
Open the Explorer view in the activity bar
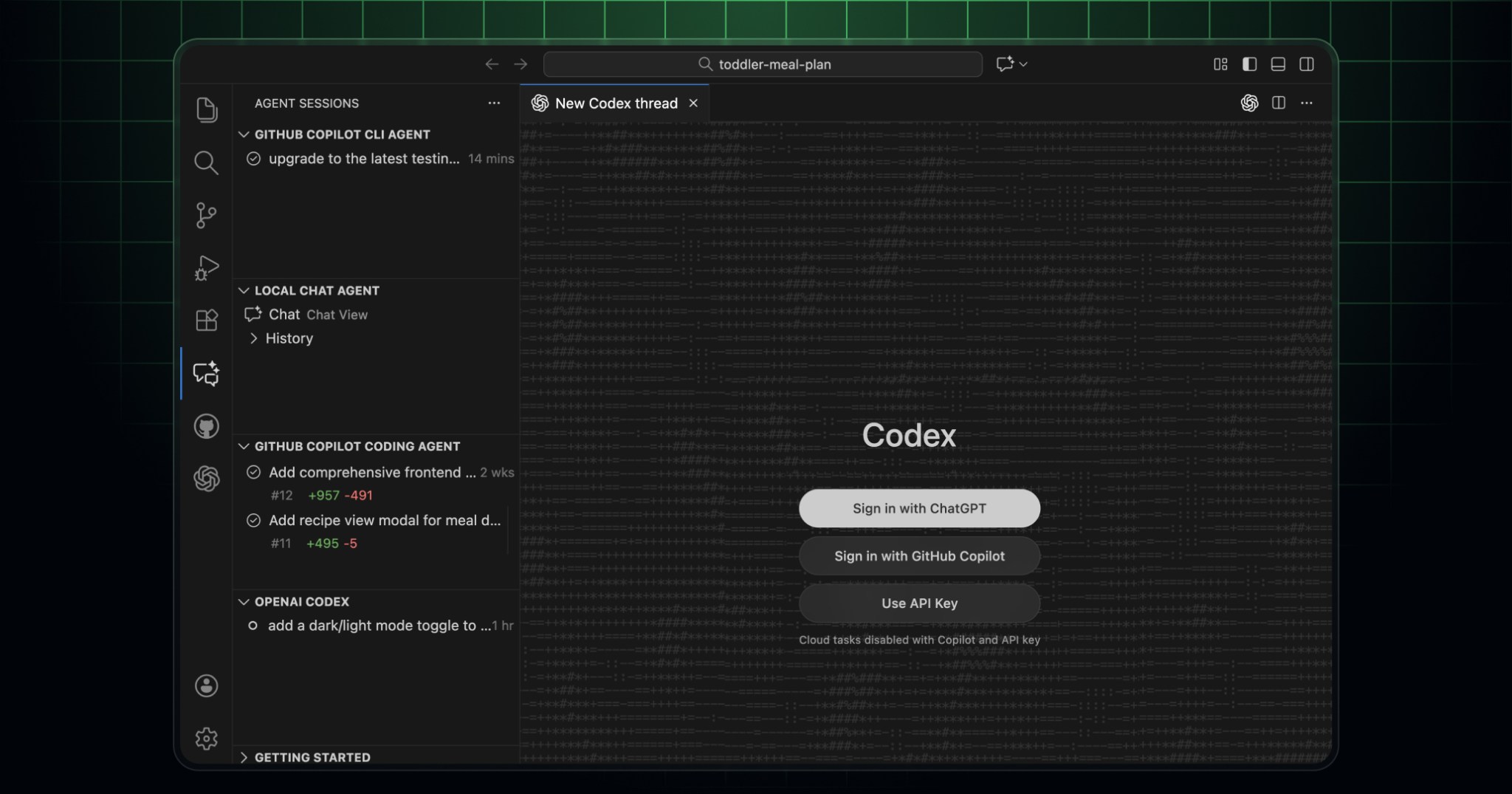click(x=206, y=110)
